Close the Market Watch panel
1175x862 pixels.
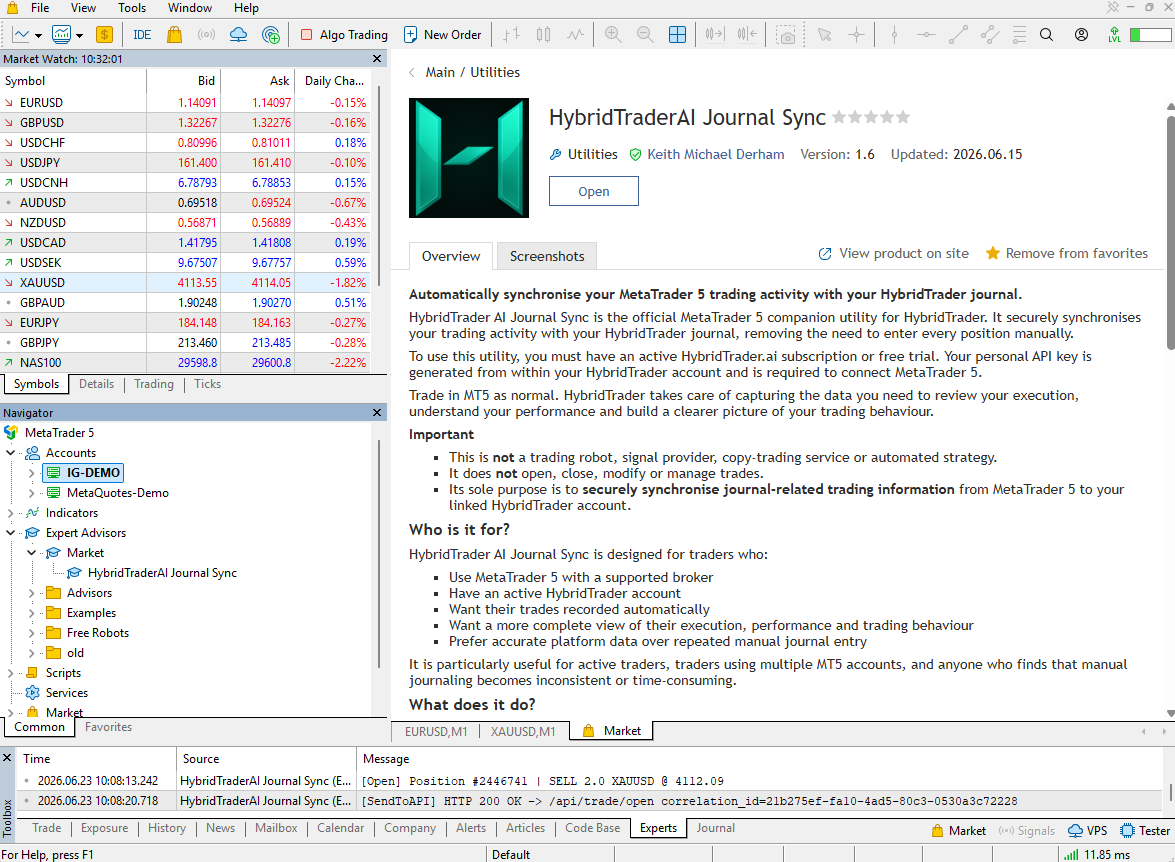pos(376,58)
